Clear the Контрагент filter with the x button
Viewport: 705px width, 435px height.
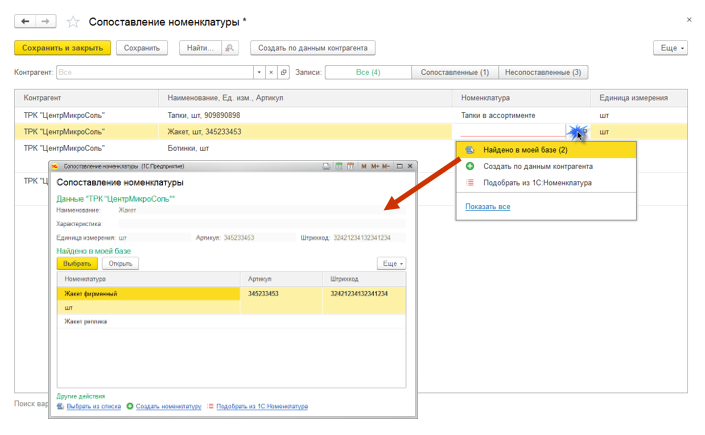point(271,72)
